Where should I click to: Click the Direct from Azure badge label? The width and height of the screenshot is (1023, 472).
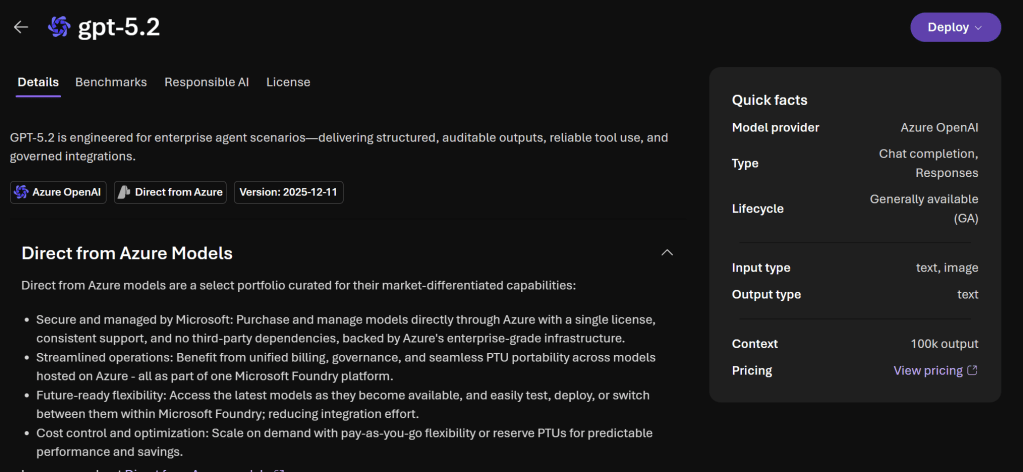pyautogui.click(x=179, y=192)
